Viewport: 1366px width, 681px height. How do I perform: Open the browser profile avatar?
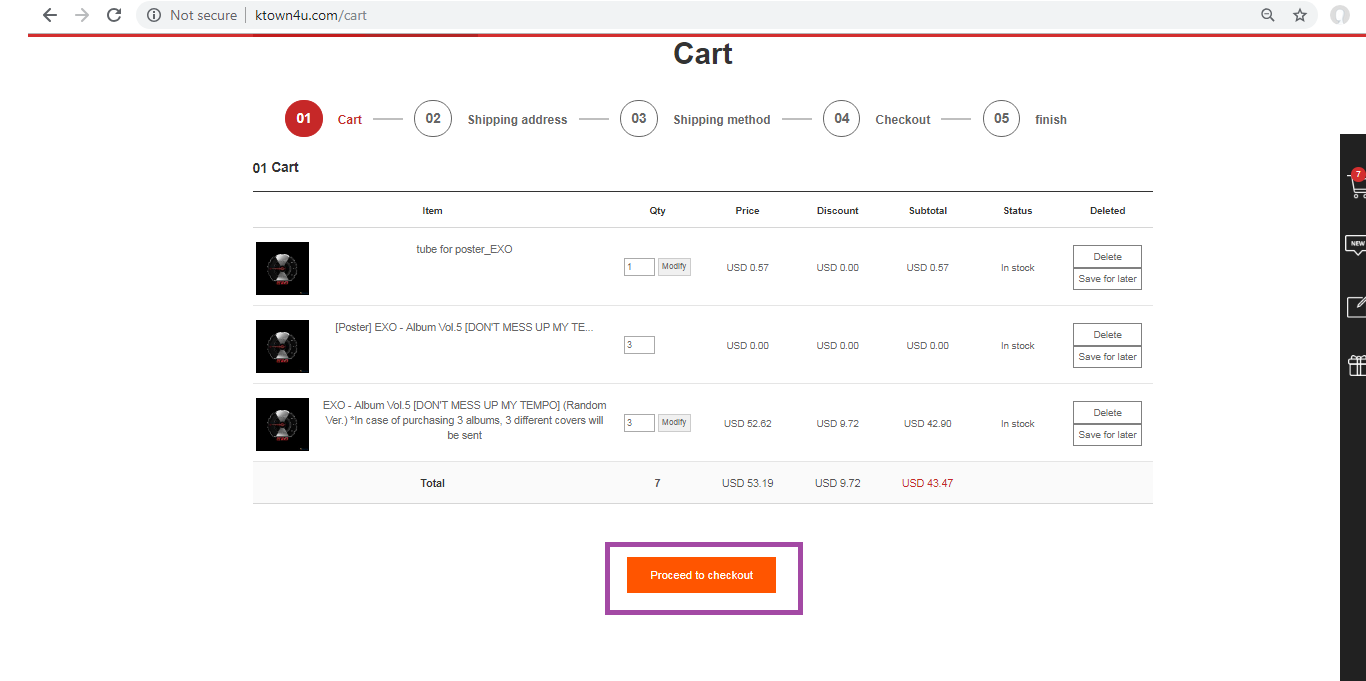1340,15
